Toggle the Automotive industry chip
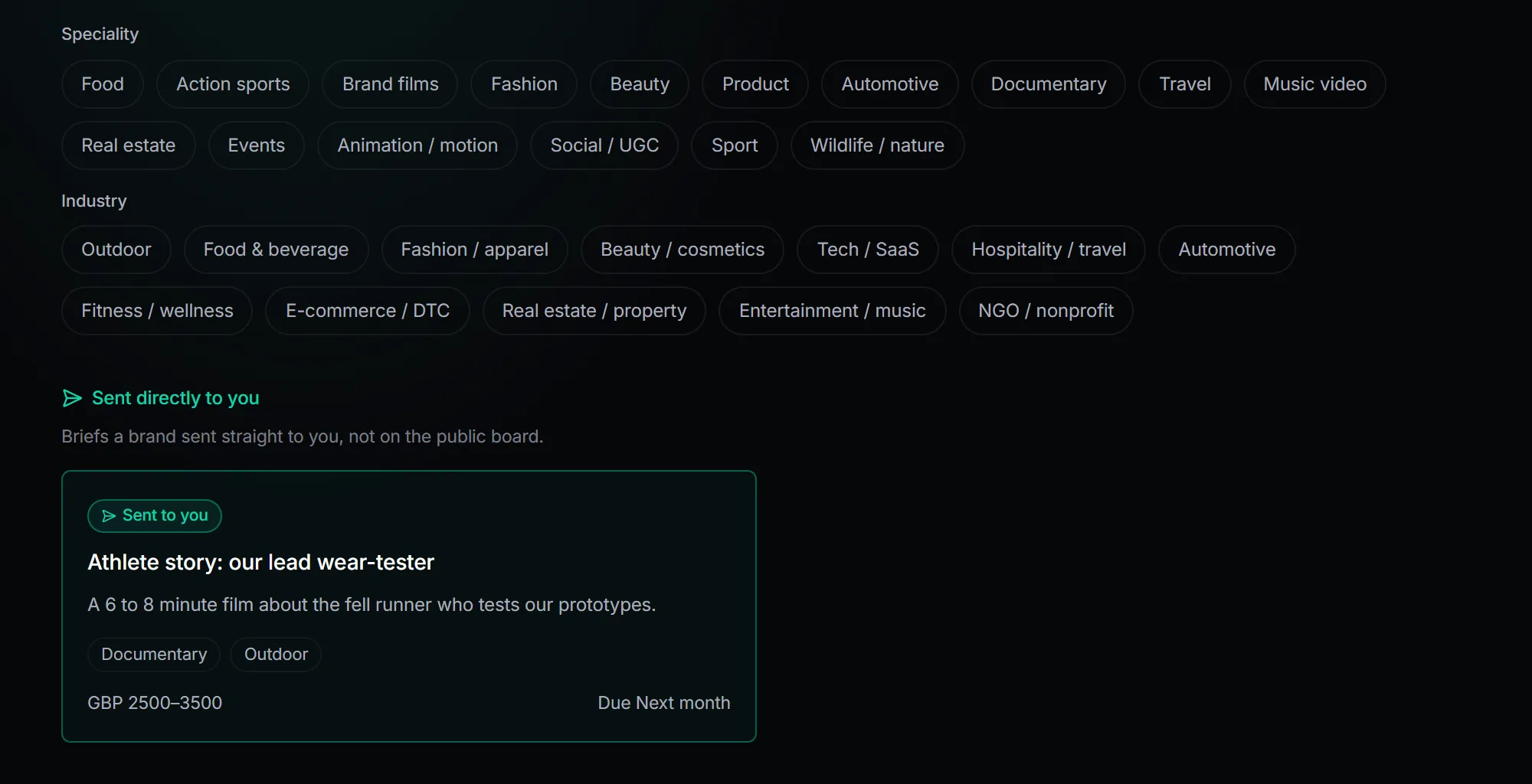Screen dimensions: 1532x784 pyautogui.click(x=1226, y=250)
